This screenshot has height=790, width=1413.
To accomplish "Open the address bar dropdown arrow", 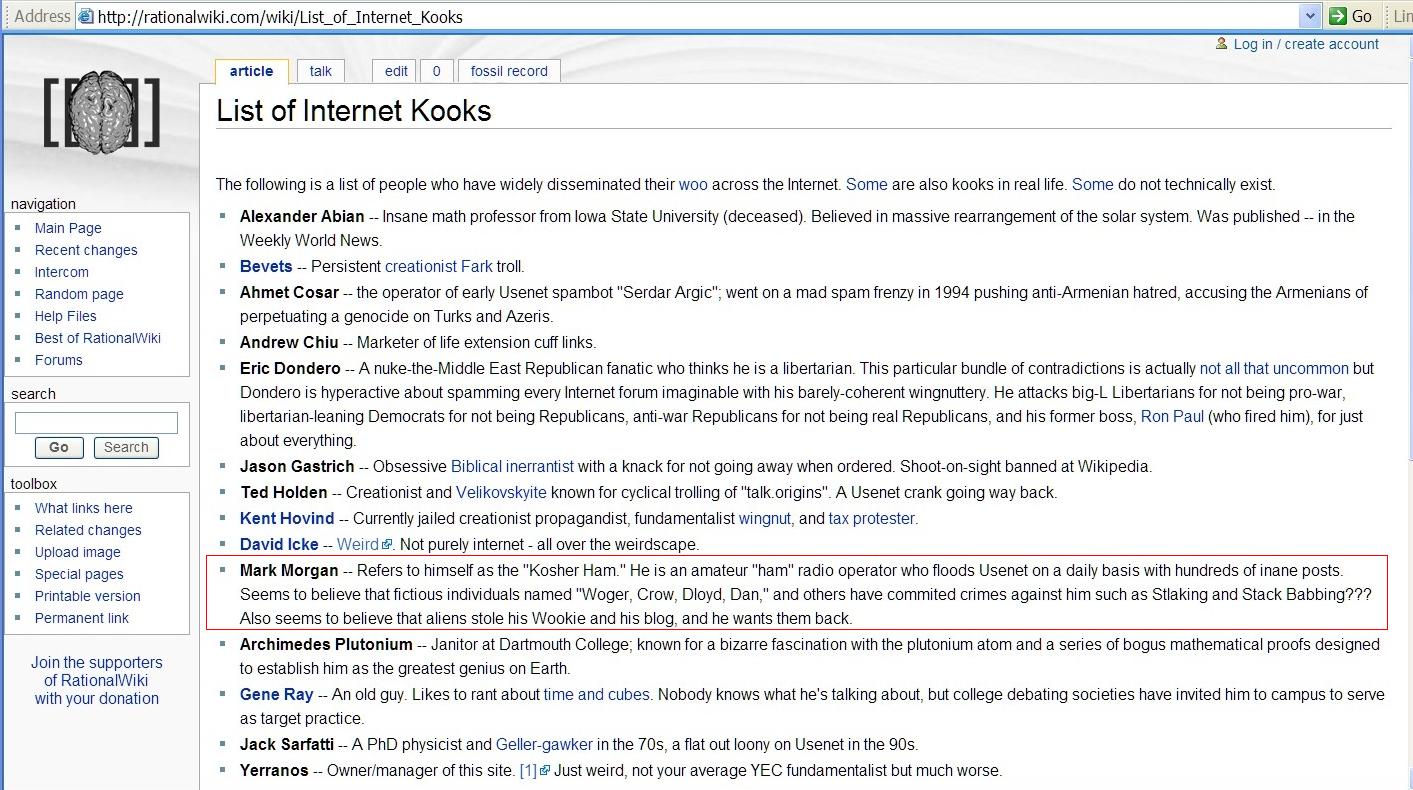I will tap(1310, 16).
